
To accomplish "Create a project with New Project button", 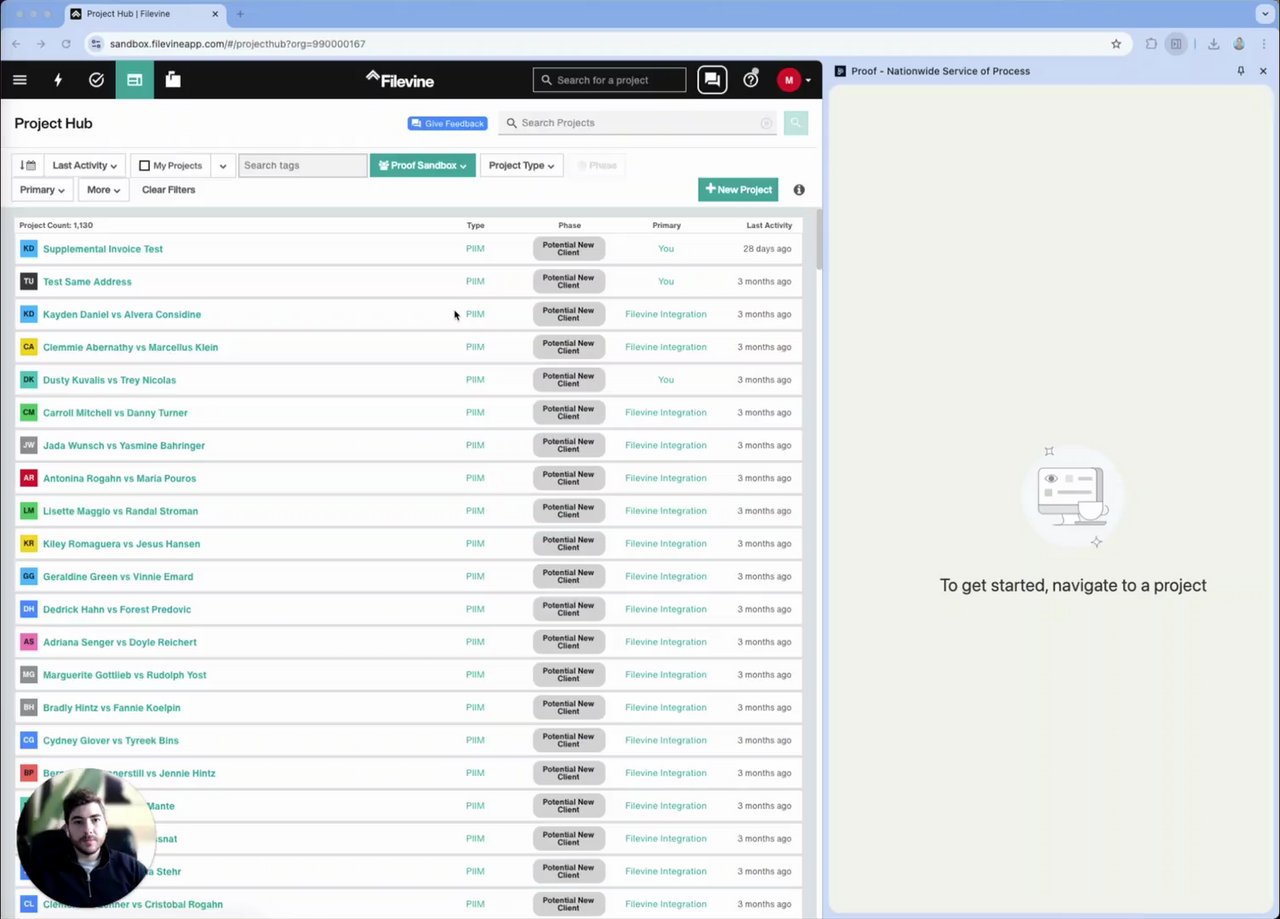I will 738,190.
